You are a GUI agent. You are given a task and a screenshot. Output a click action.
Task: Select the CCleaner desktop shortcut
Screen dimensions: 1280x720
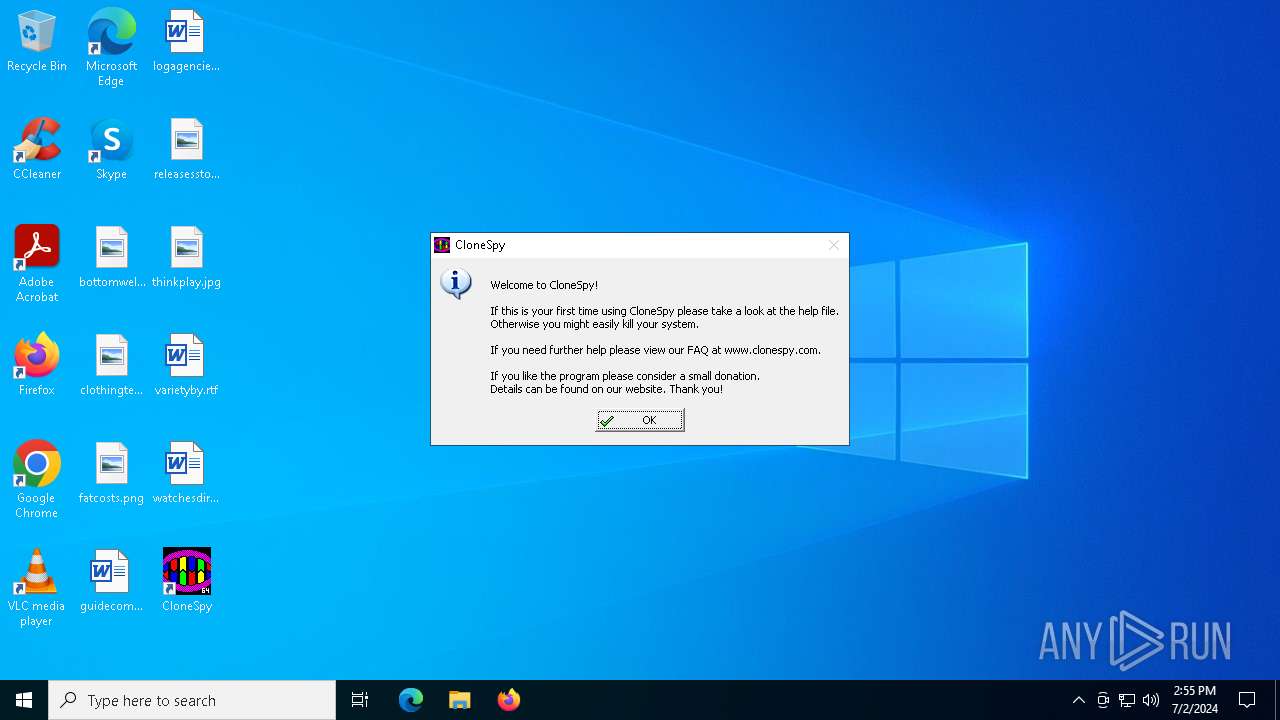[37, 150]
